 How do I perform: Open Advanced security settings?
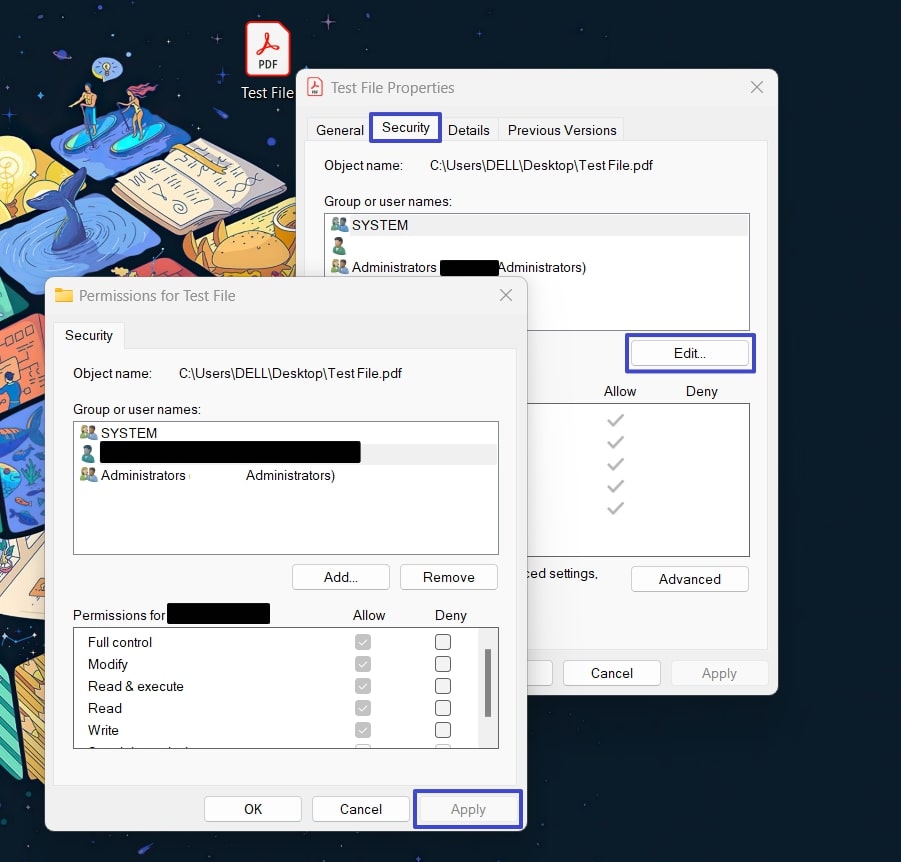click(x=689, y=579)
